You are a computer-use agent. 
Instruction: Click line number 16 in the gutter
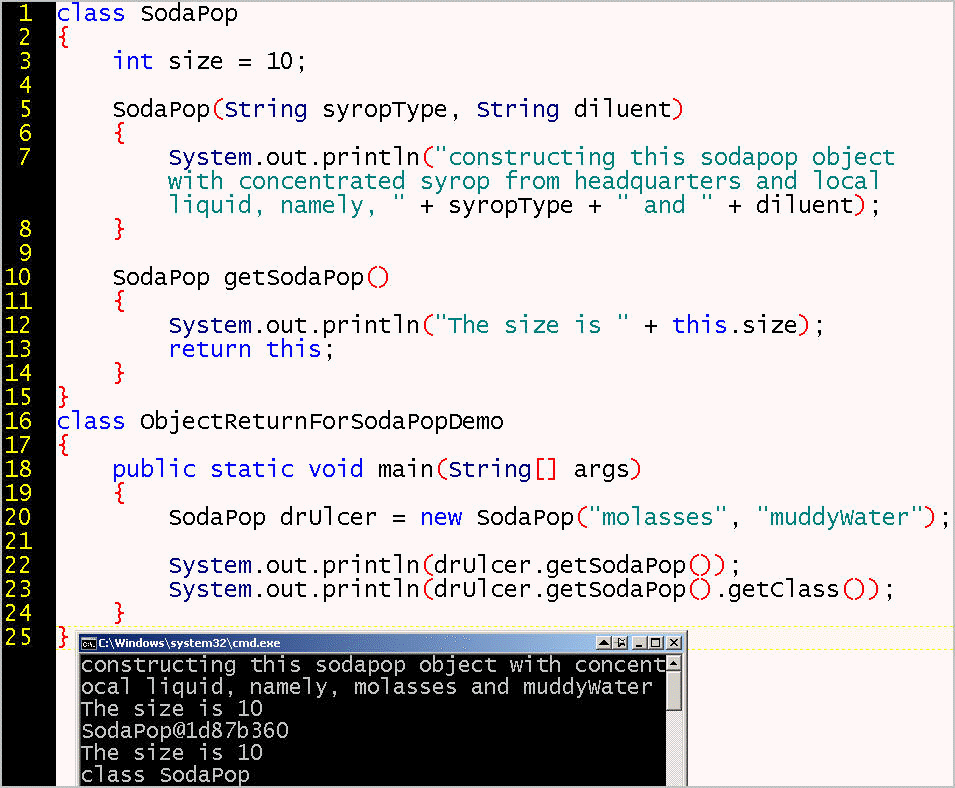pyautogui.click(x=18, y=421)
